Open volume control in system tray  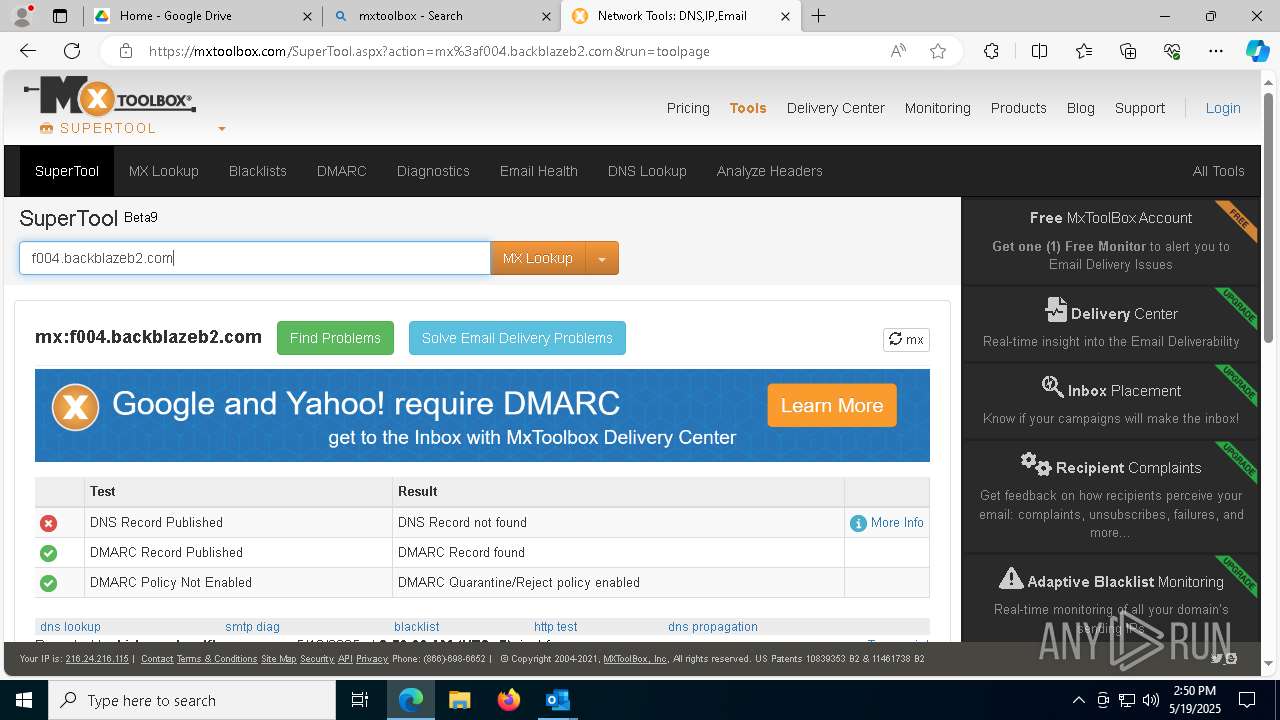1151,700
